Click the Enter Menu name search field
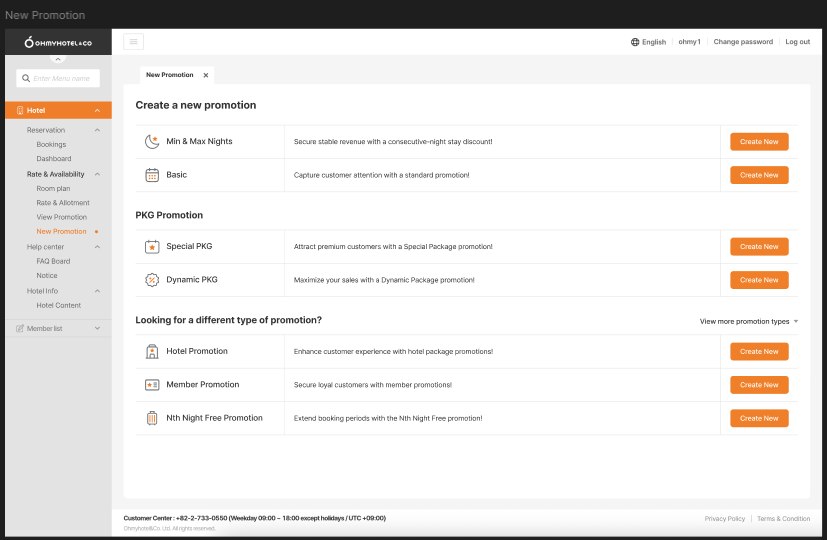 pyautogui.click(x=64, y=78)
